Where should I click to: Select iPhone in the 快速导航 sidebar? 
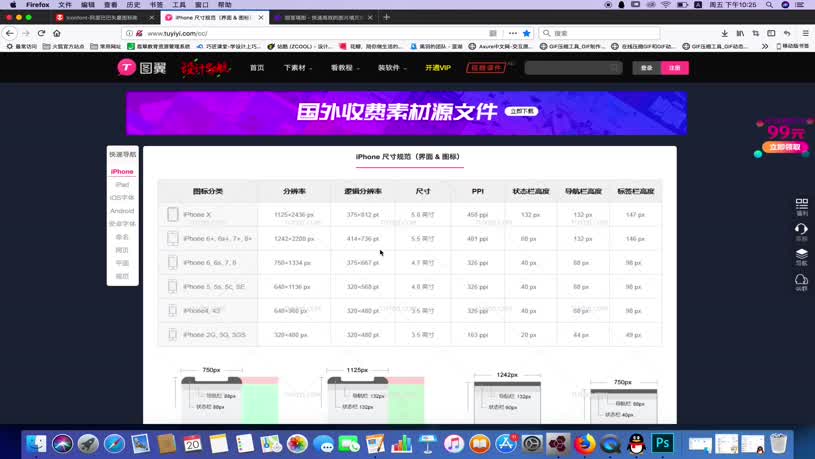tap(122, 172)
